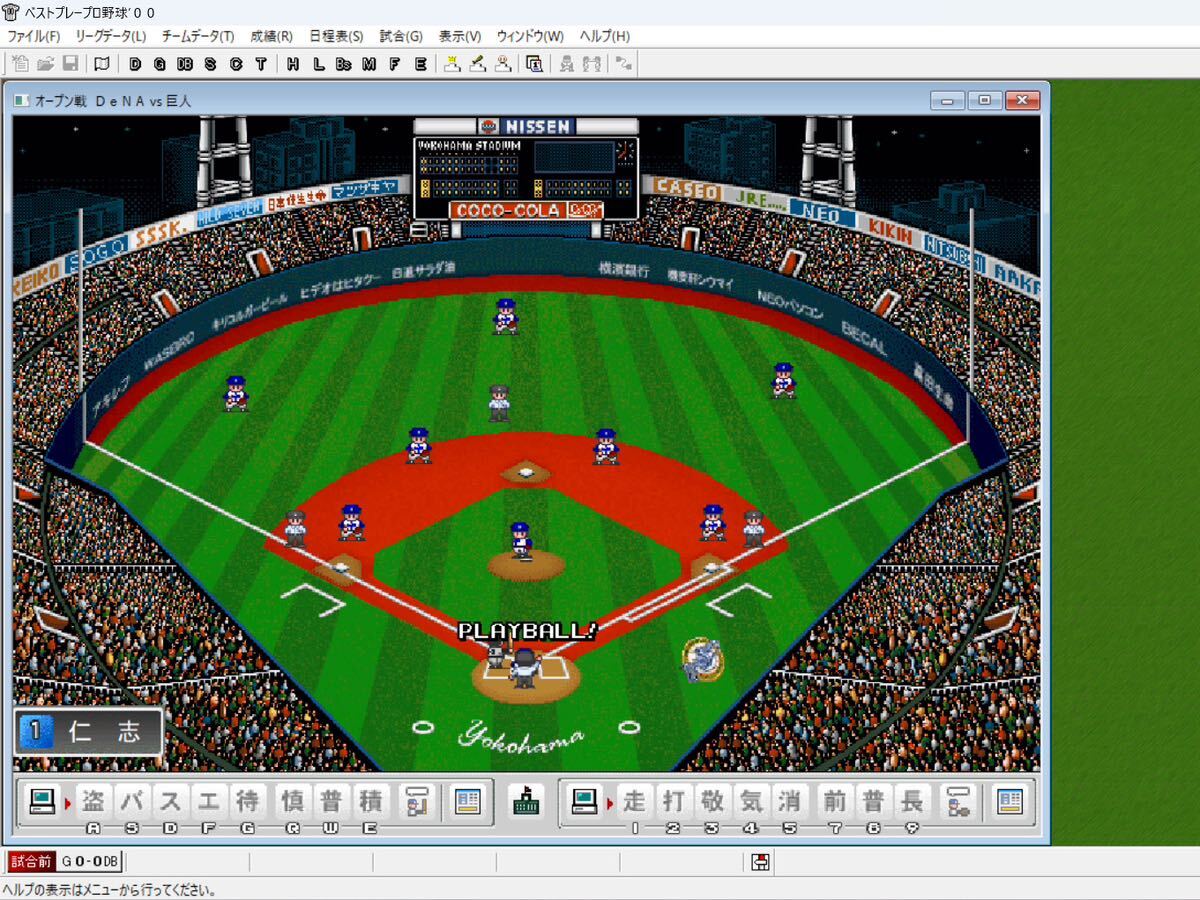The height and width of the screenshot is (900, 1200).
Task: Click the 試合前 status bar indicator
Action: 30,862
